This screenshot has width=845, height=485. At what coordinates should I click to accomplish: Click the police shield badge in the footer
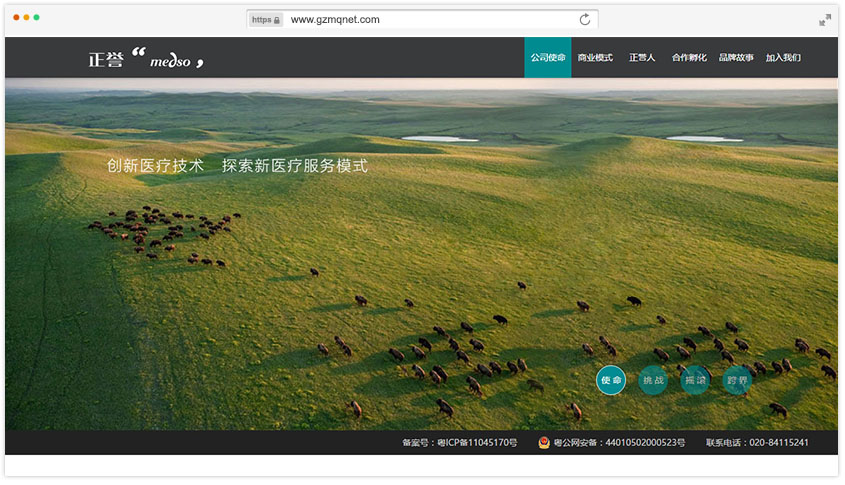tap(544, 442)
